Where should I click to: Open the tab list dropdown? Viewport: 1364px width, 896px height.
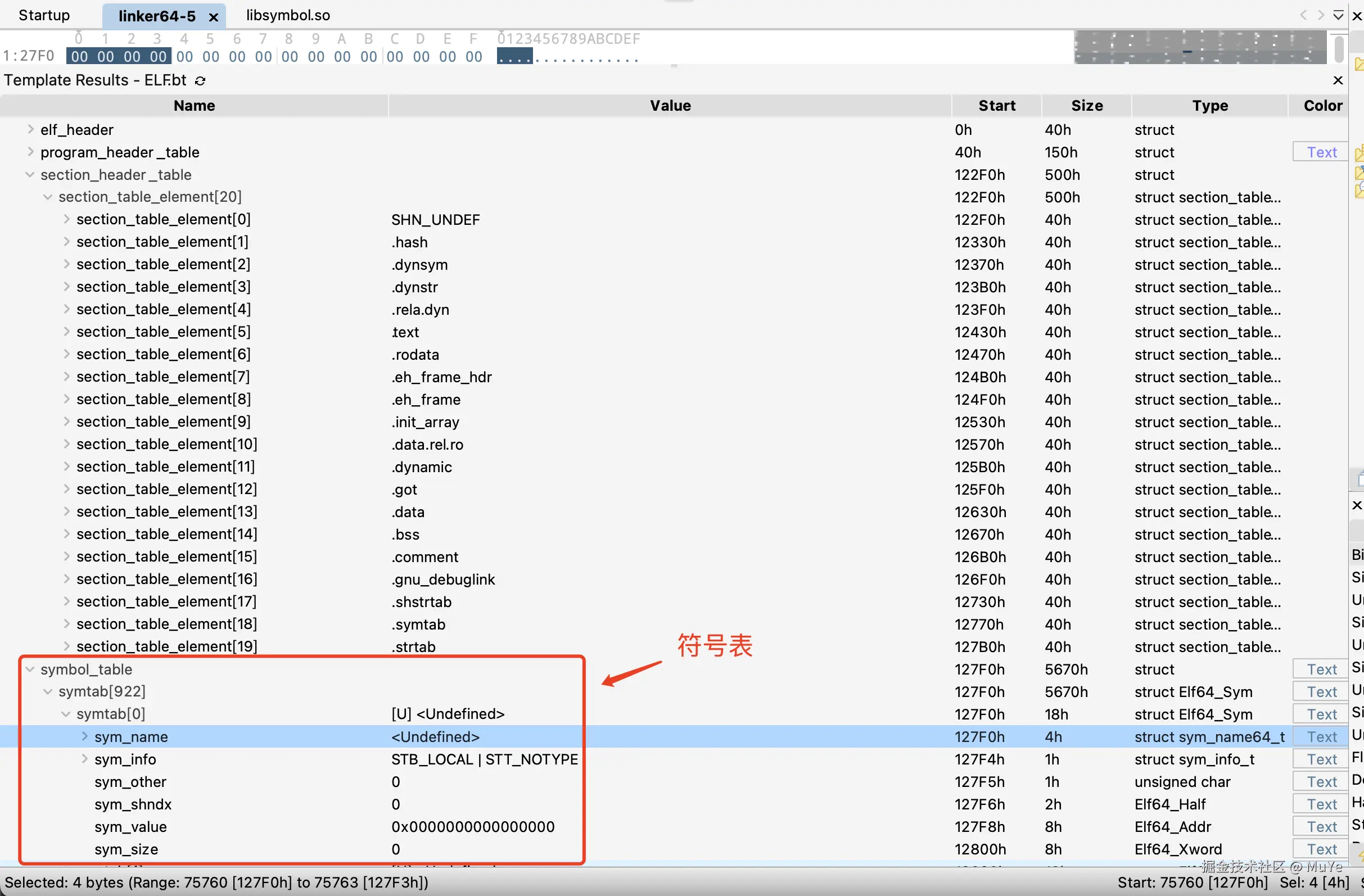point(1339,16)
